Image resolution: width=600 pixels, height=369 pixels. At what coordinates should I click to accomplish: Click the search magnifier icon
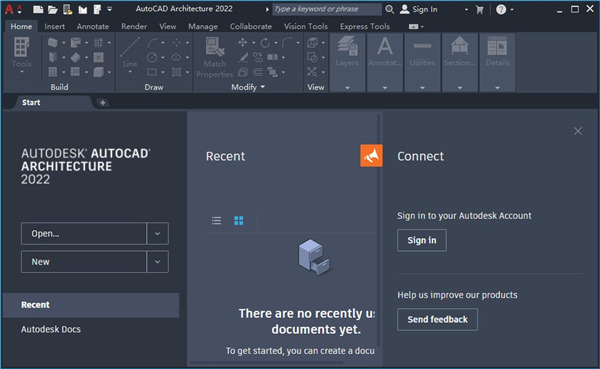pyautogui.click(x=390, y=9)
